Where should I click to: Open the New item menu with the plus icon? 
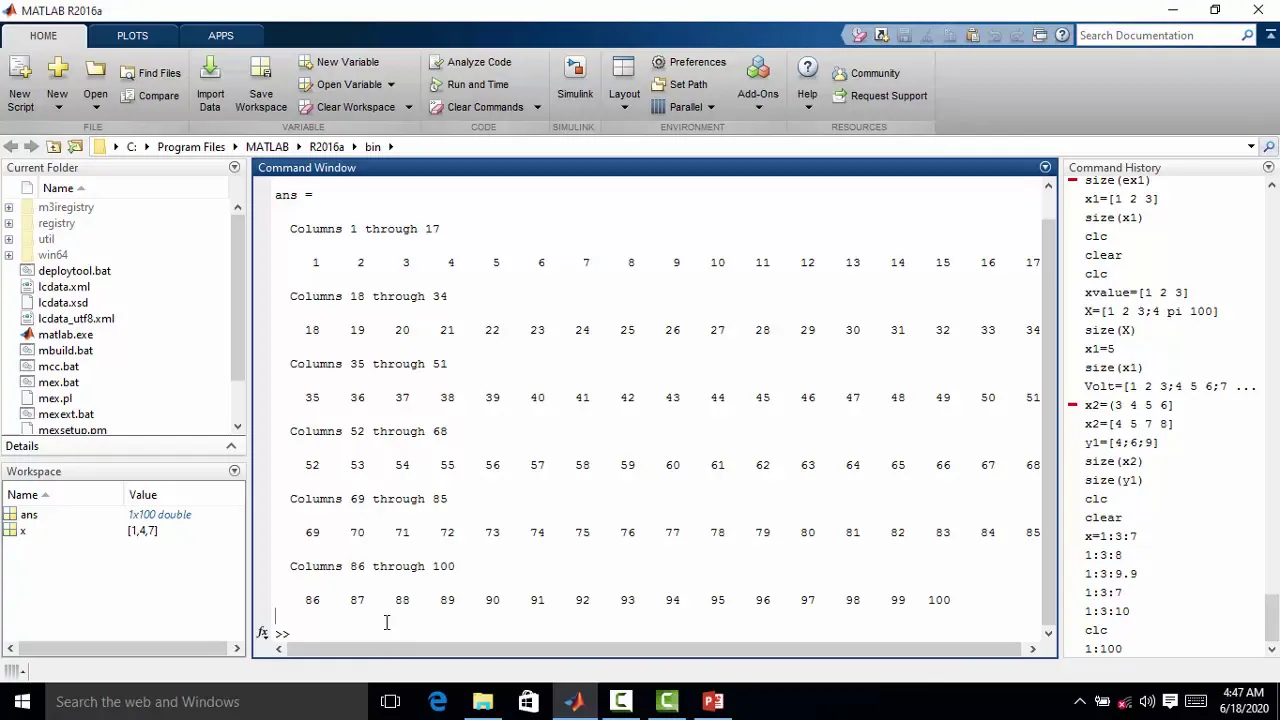coord(57,85)
